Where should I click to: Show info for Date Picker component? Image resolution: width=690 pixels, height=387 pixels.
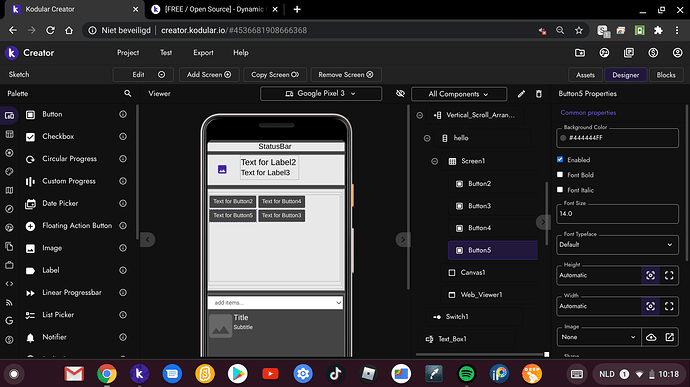(123, 203)
